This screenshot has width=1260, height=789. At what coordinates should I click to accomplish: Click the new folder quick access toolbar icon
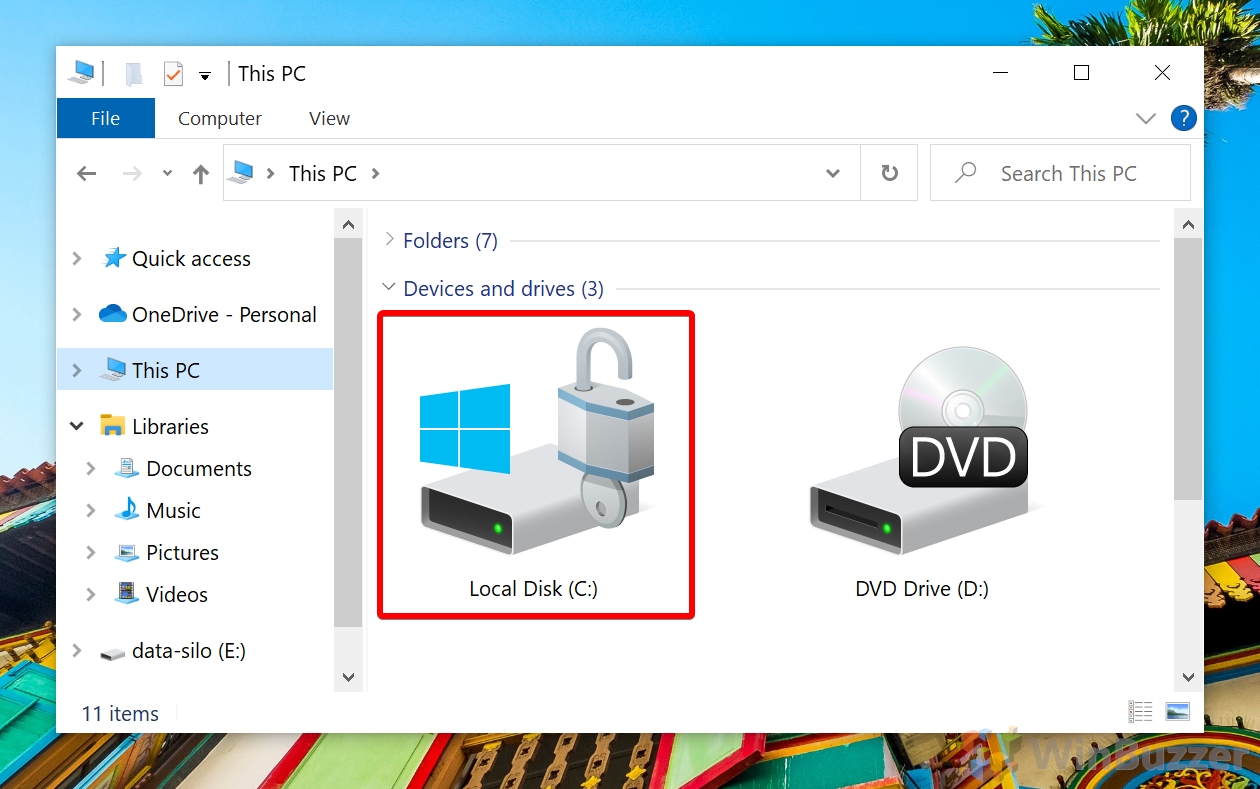(134, 74)
